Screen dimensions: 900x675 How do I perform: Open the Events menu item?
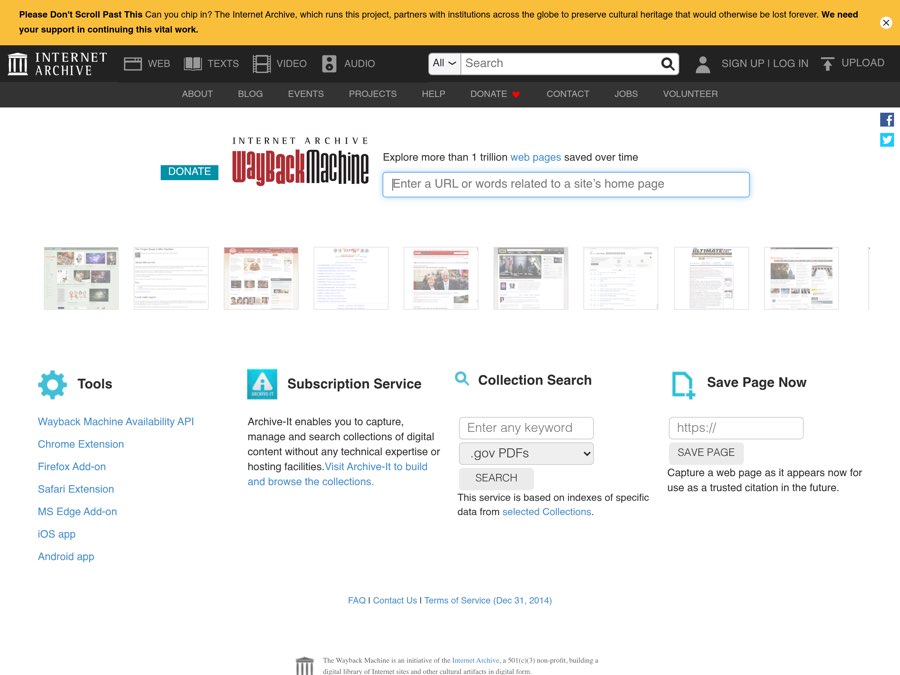(306, 94)
